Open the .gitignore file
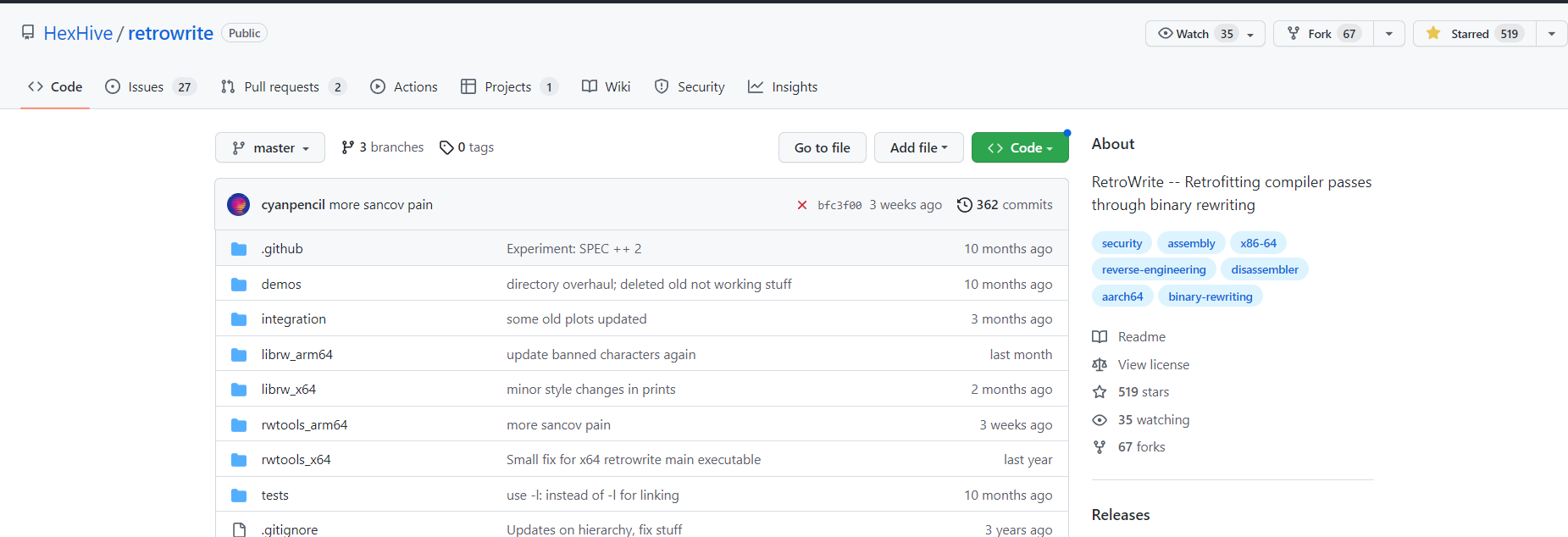1568x537 pixels. [x=290, y=529]
